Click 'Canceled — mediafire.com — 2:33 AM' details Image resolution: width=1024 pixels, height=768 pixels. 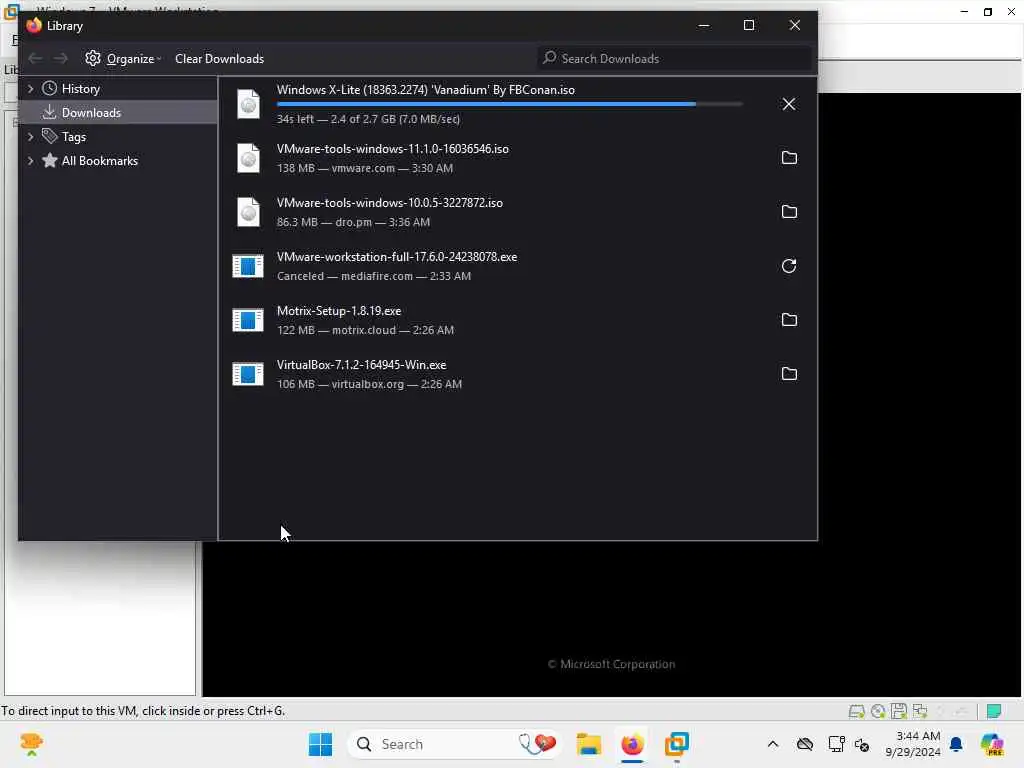[x=374, y=276]
